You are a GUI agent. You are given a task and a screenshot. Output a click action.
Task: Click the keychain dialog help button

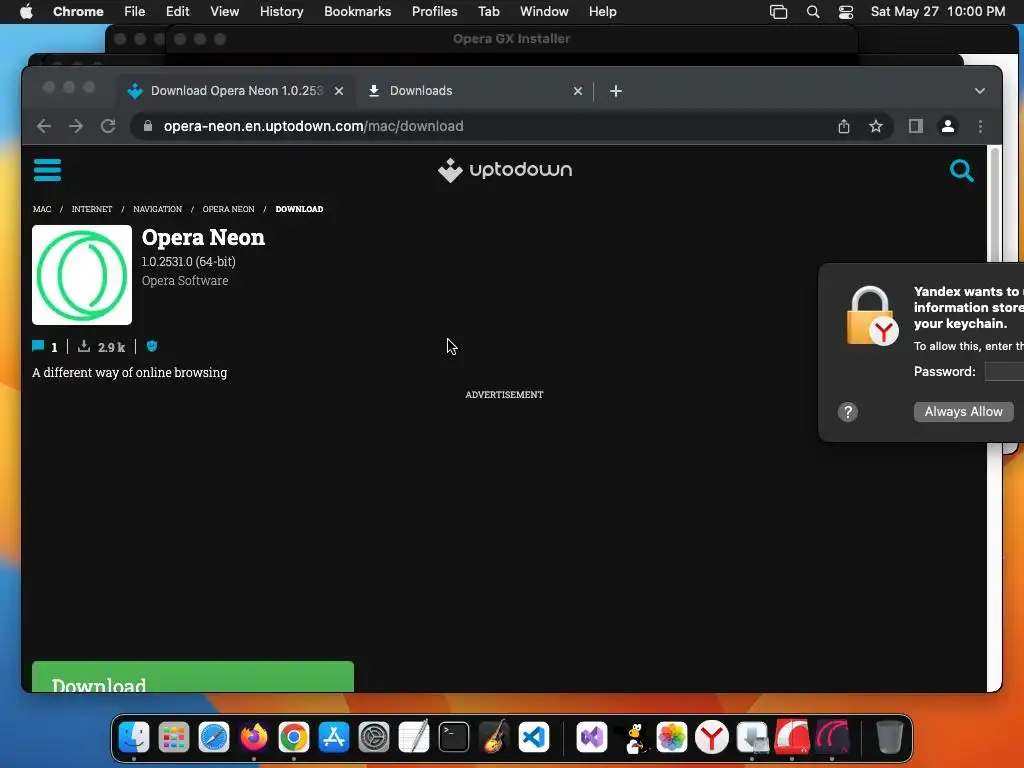click(847, 412)
